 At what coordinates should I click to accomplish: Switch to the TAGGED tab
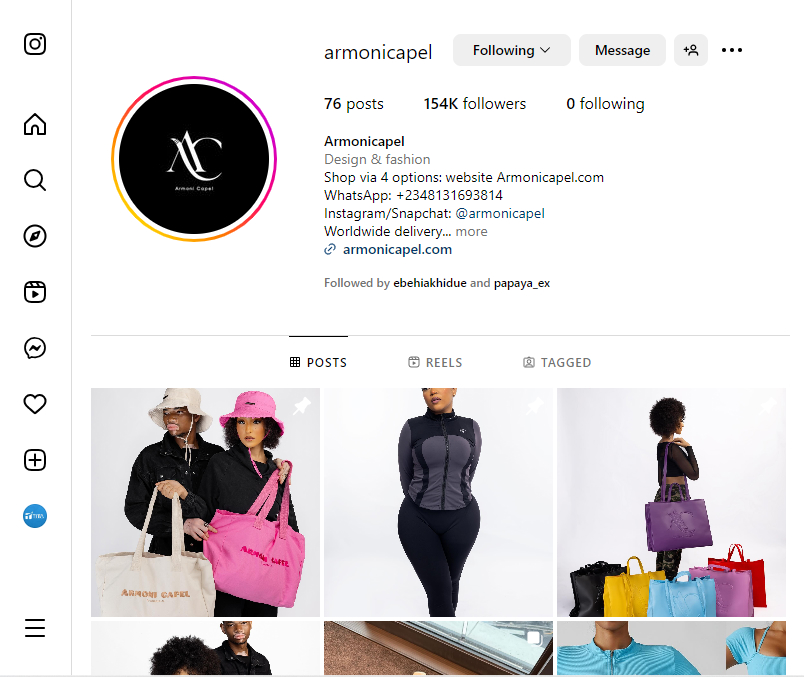[x=557, y=363]
